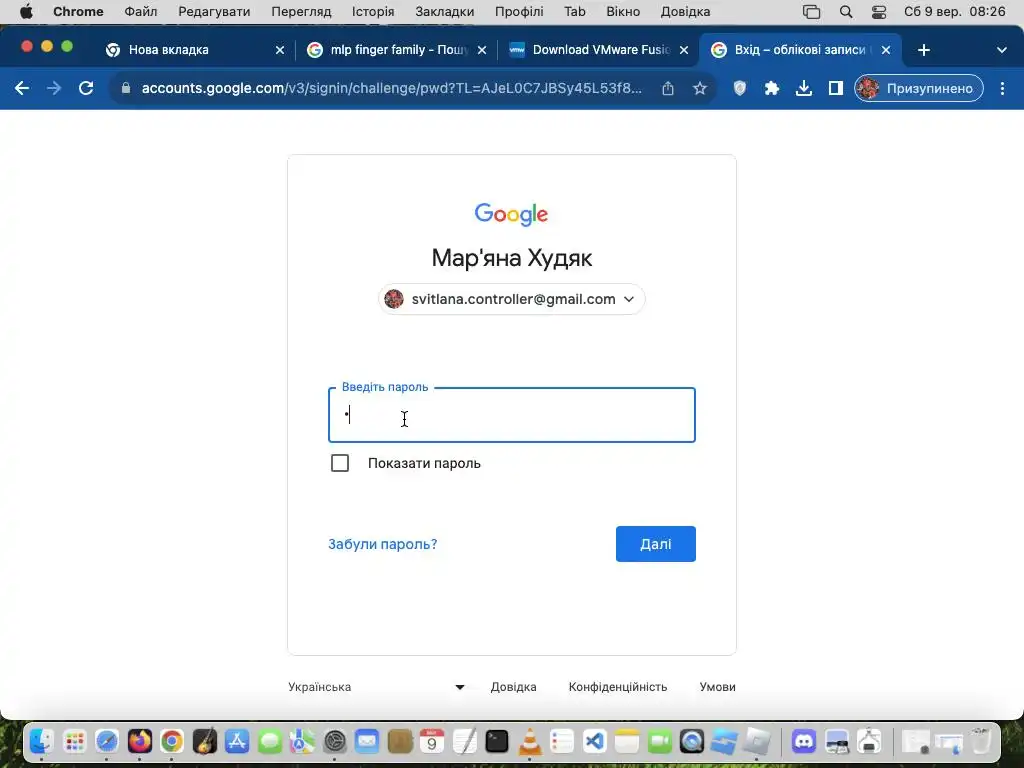Open a new tab with the plus button
The image size is (1024, 768).
tap(923, 50)
